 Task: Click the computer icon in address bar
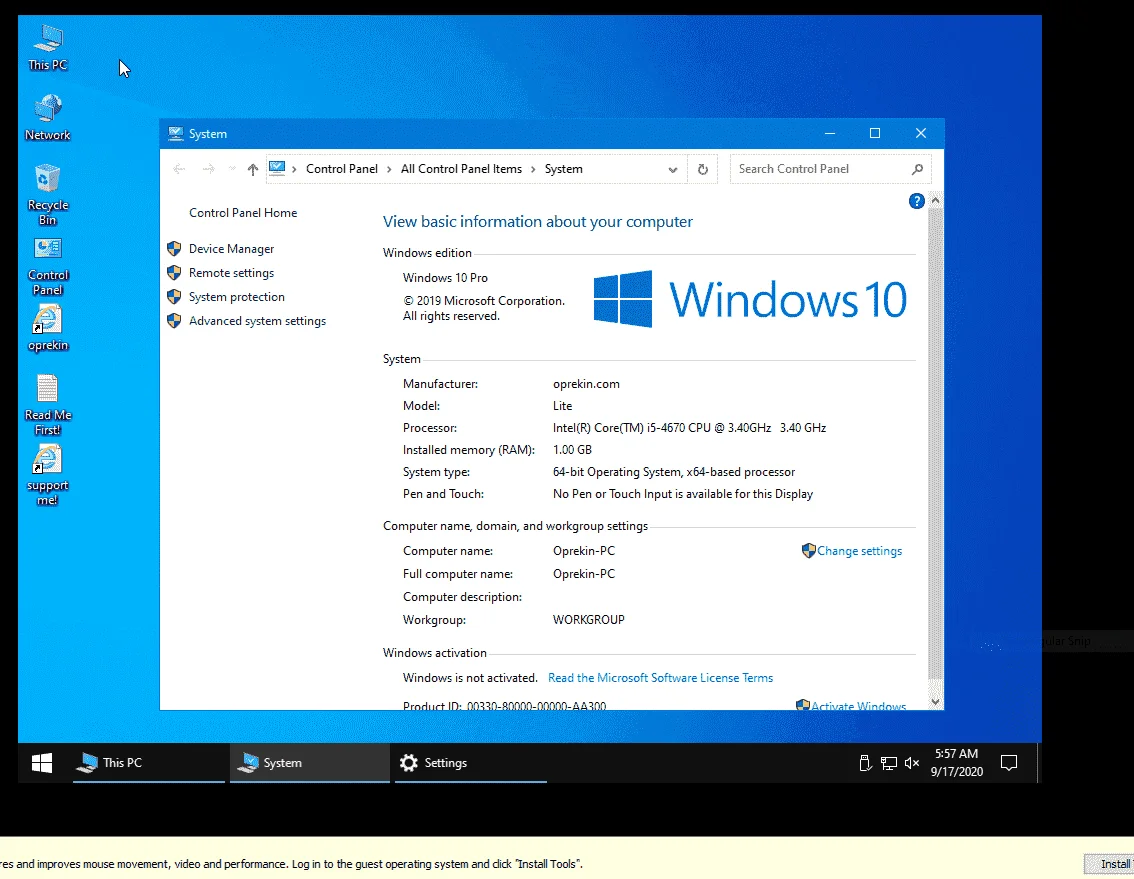pyautogui.click(x=277, y=169)
